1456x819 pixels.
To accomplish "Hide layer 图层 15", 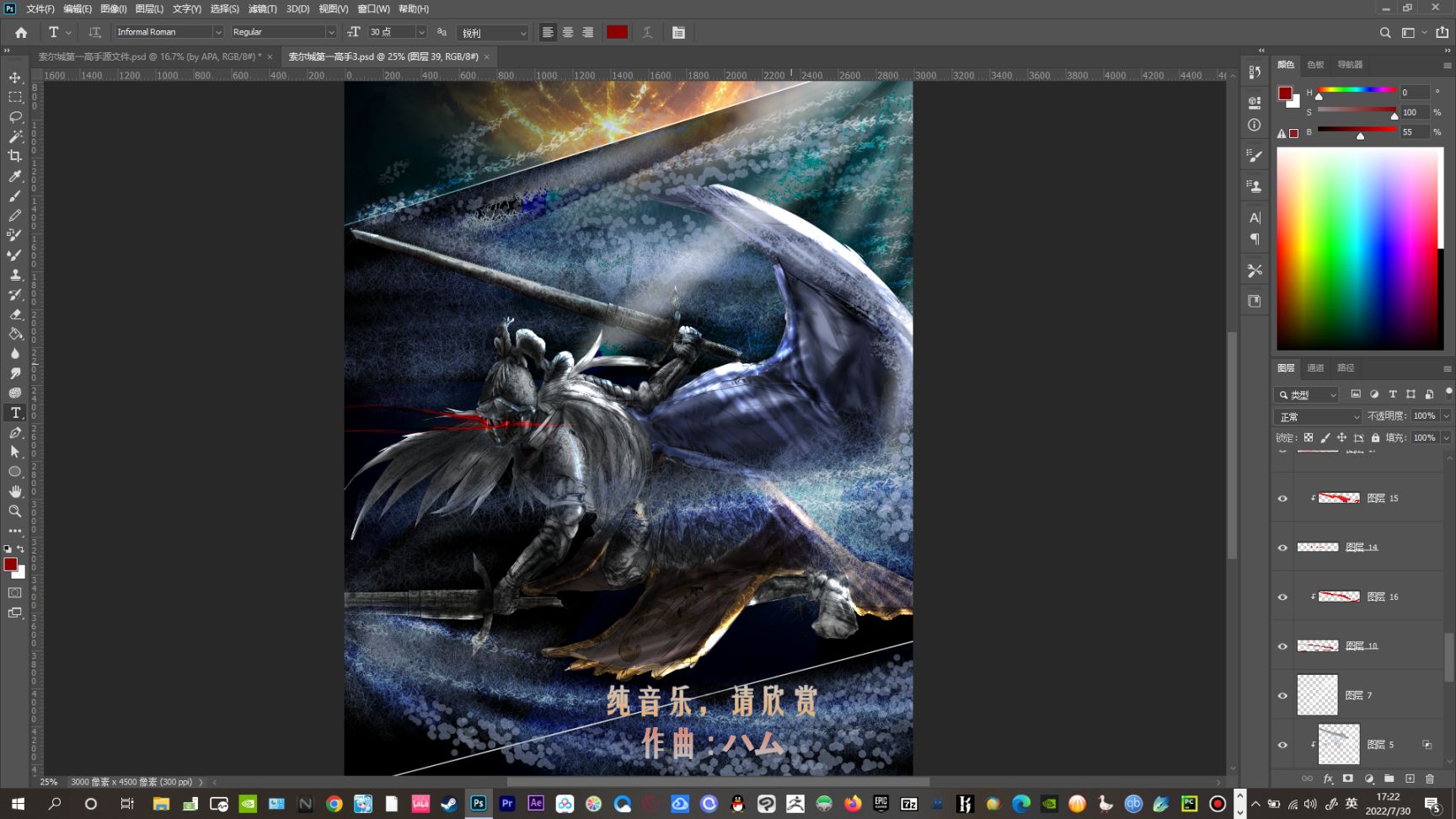I will coord(1282,498).
